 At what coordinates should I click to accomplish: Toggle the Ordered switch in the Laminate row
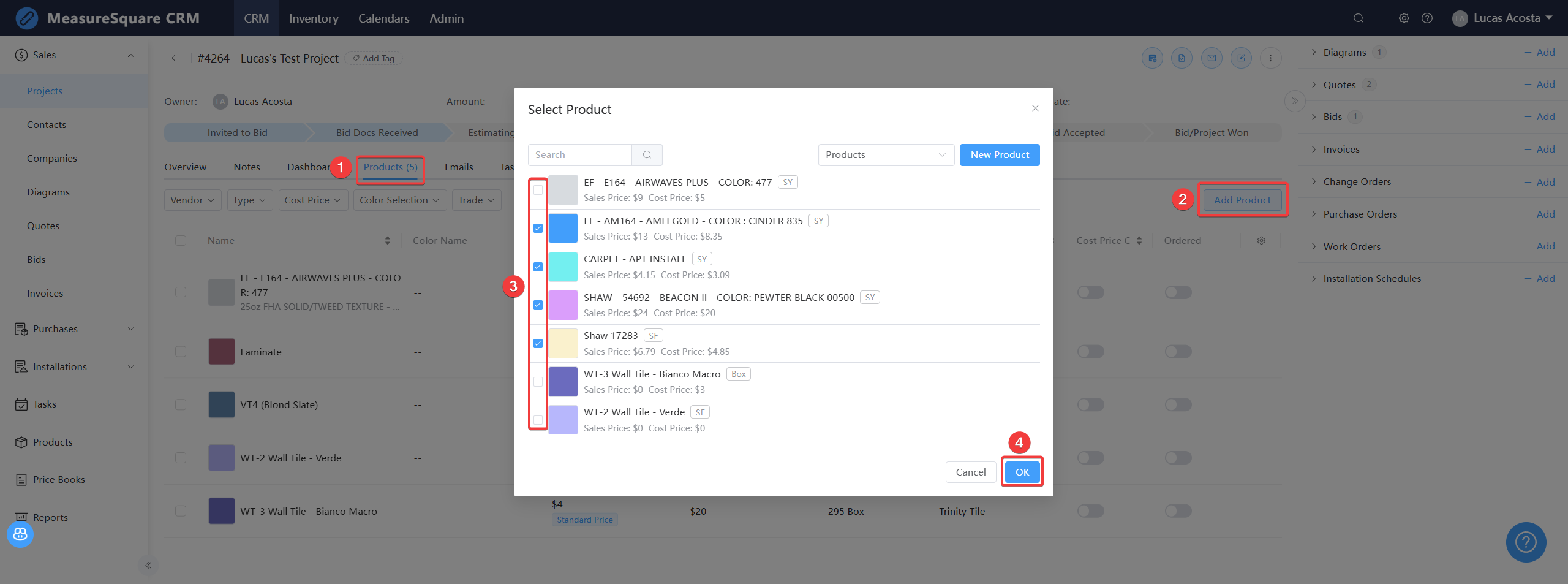[x=1178, y=352]
